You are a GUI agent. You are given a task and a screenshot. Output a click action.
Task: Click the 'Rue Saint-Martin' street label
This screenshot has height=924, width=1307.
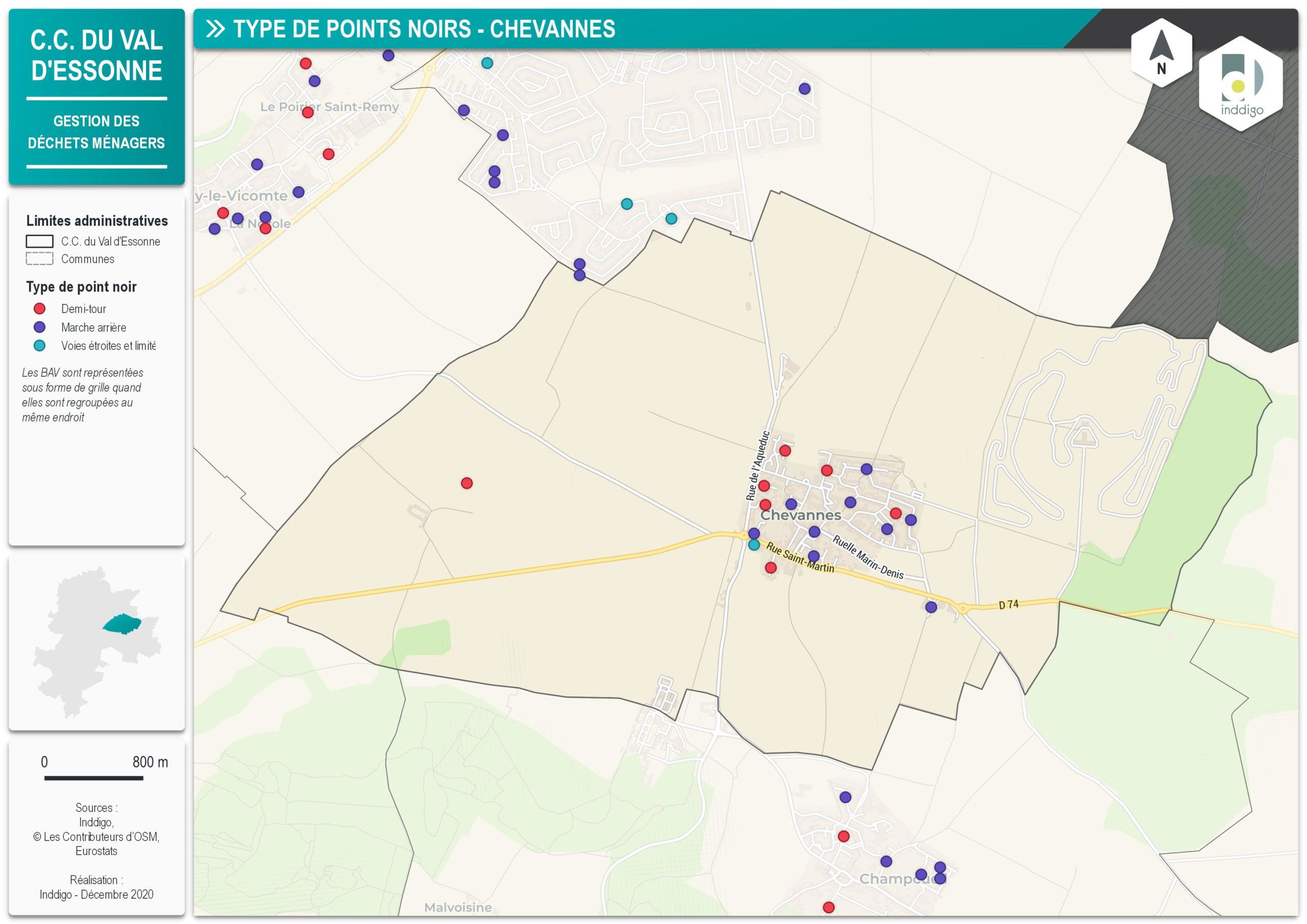(800, 557)
